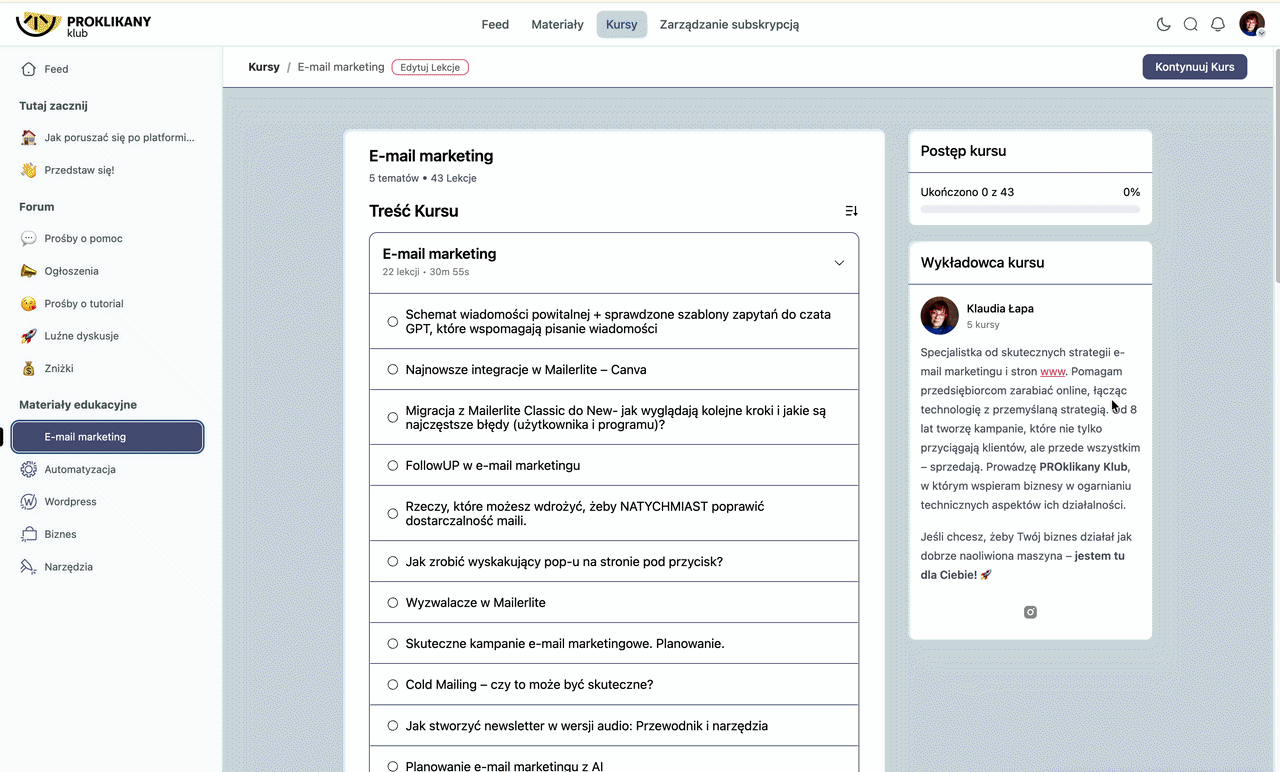Open search with magnifier icon
This screenshot has width=1280, height=772.
[x=1190, y=25]
